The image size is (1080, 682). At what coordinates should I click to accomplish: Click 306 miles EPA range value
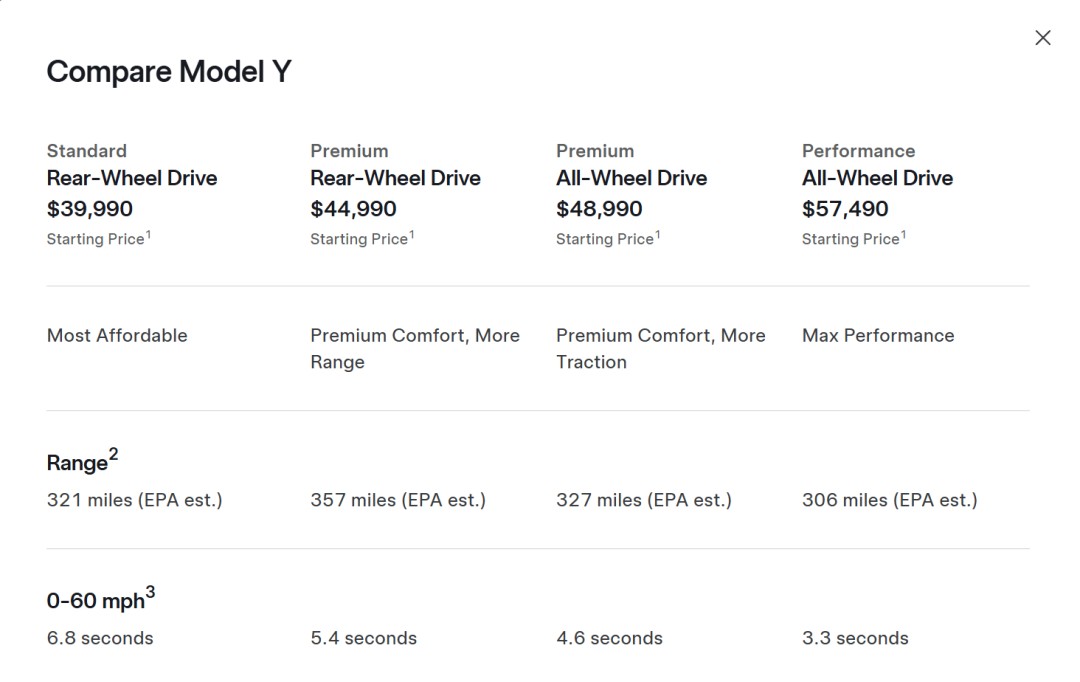889,500
